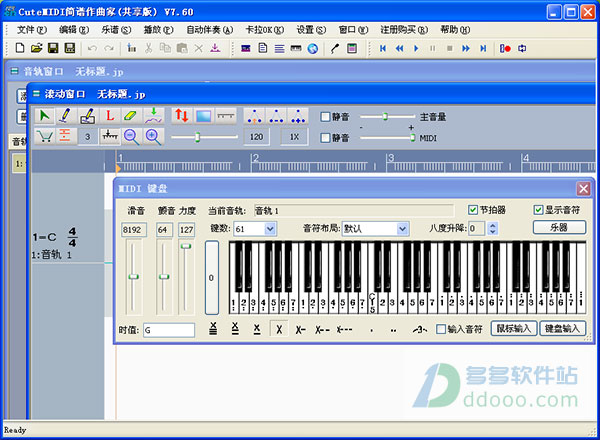Select the pencil draw tool

click(65, 115)
